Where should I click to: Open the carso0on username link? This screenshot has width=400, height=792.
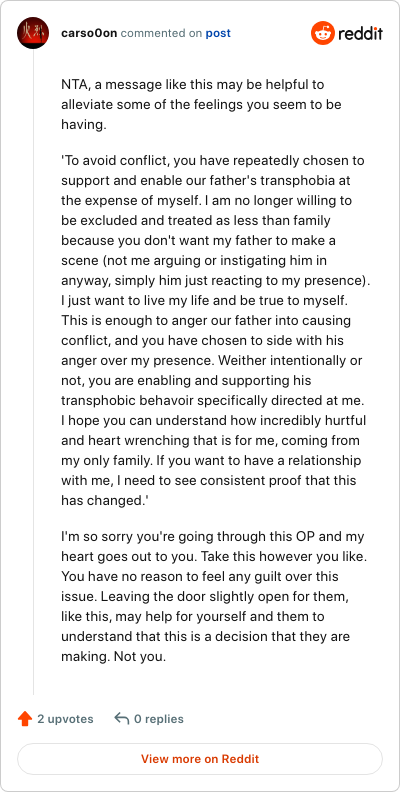(x=89, y=33)
